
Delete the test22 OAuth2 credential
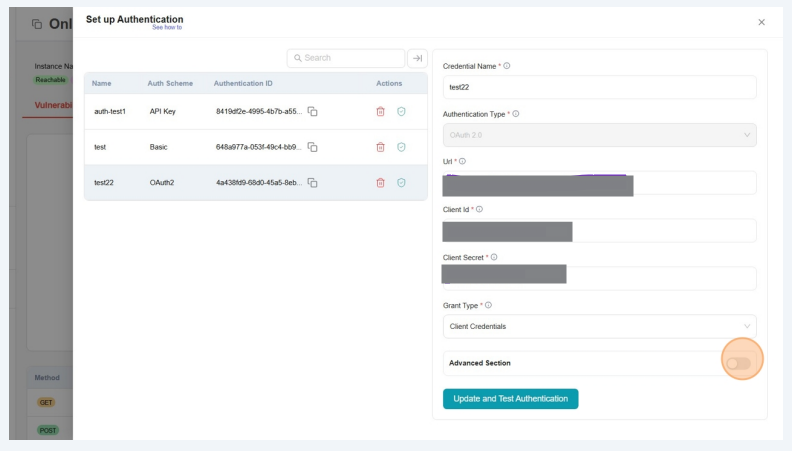pyautogui.click(x=380, y=182)
